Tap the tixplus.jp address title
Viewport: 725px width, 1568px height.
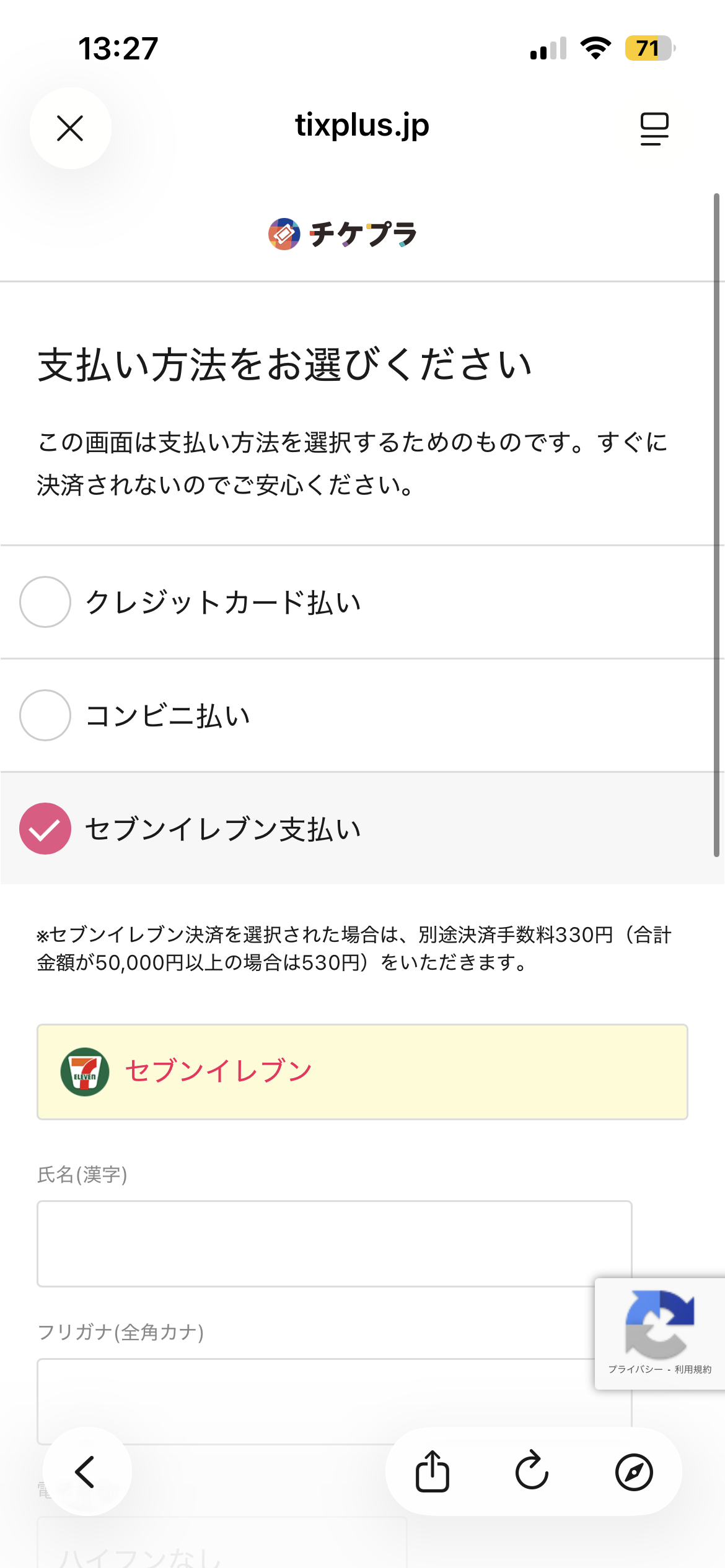362,125
